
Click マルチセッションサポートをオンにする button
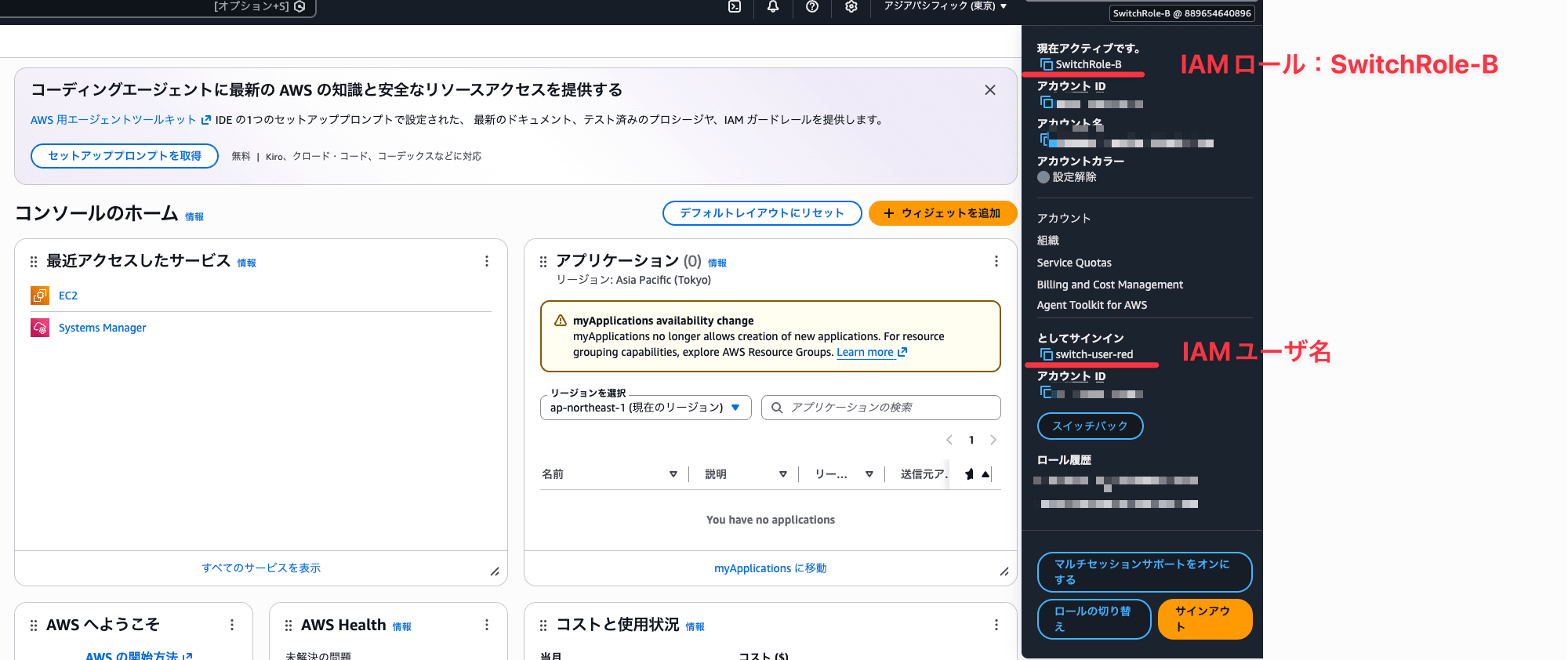pos(1145,572)
